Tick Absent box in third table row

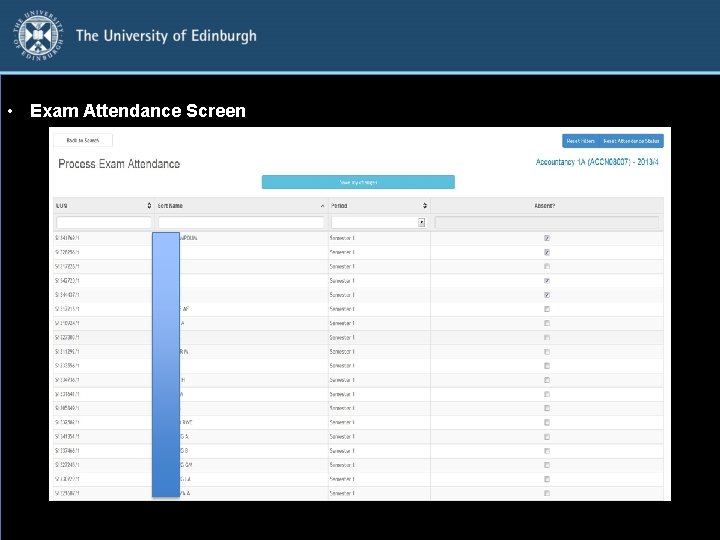click(547, 266)
